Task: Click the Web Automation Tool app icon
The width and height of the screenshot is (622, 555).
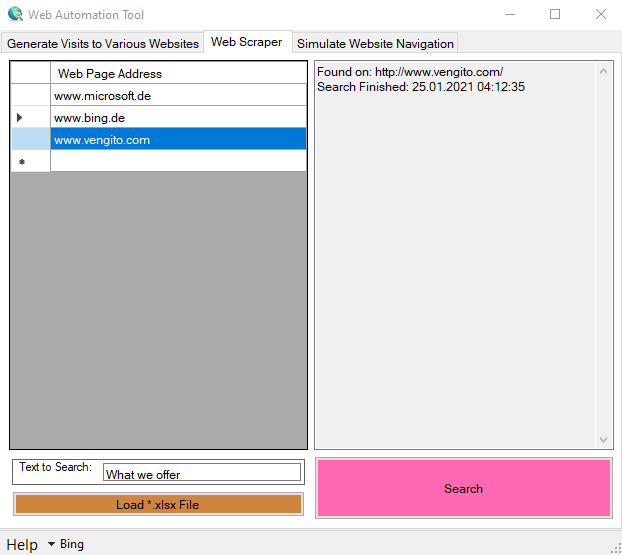Action: [15, 14]
